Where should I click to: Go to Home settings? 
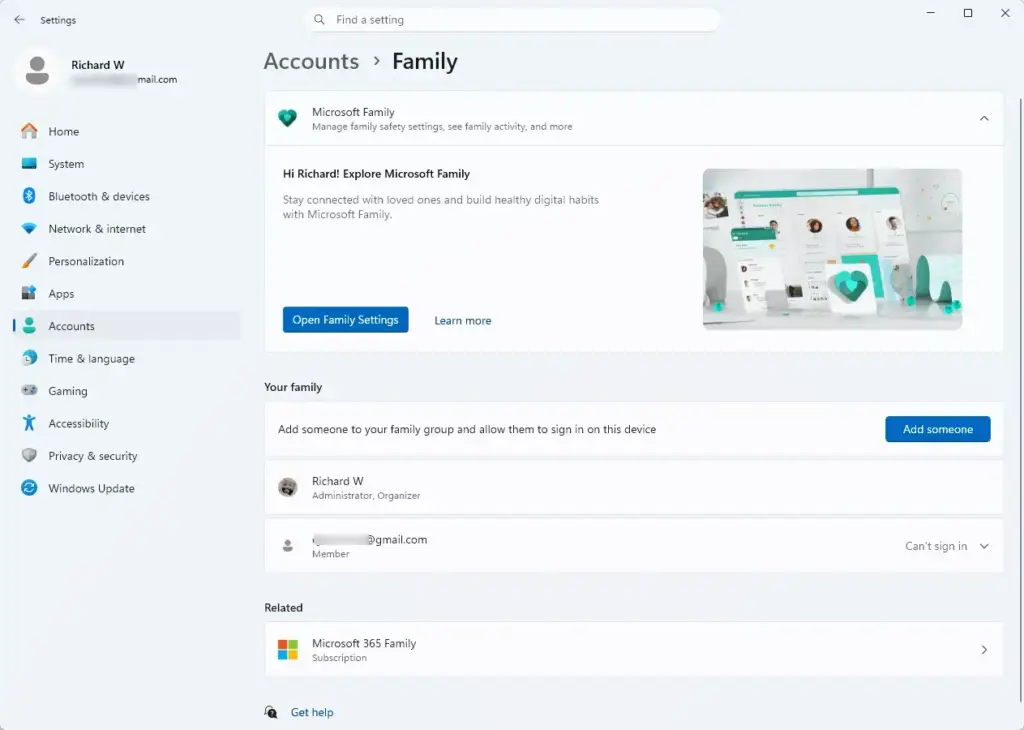(127, 131)
